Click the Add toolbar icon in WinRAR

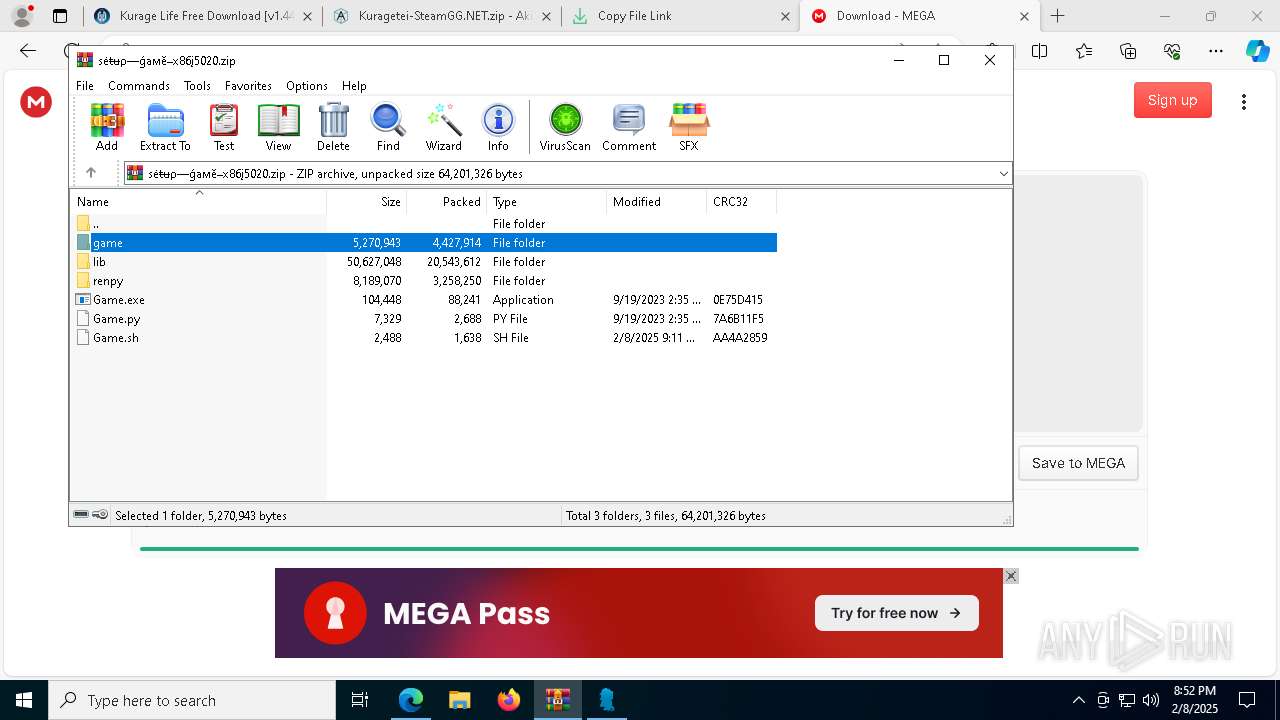107,127
